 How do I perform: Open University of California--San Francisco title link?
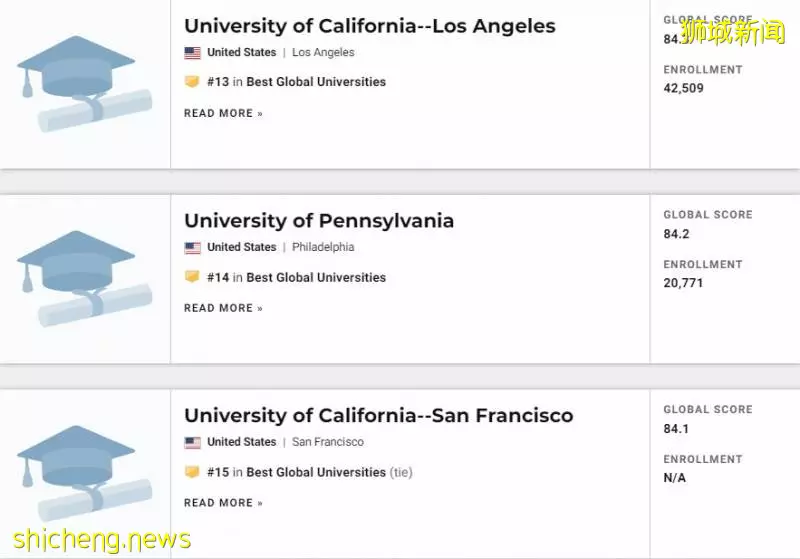[379, 416]
